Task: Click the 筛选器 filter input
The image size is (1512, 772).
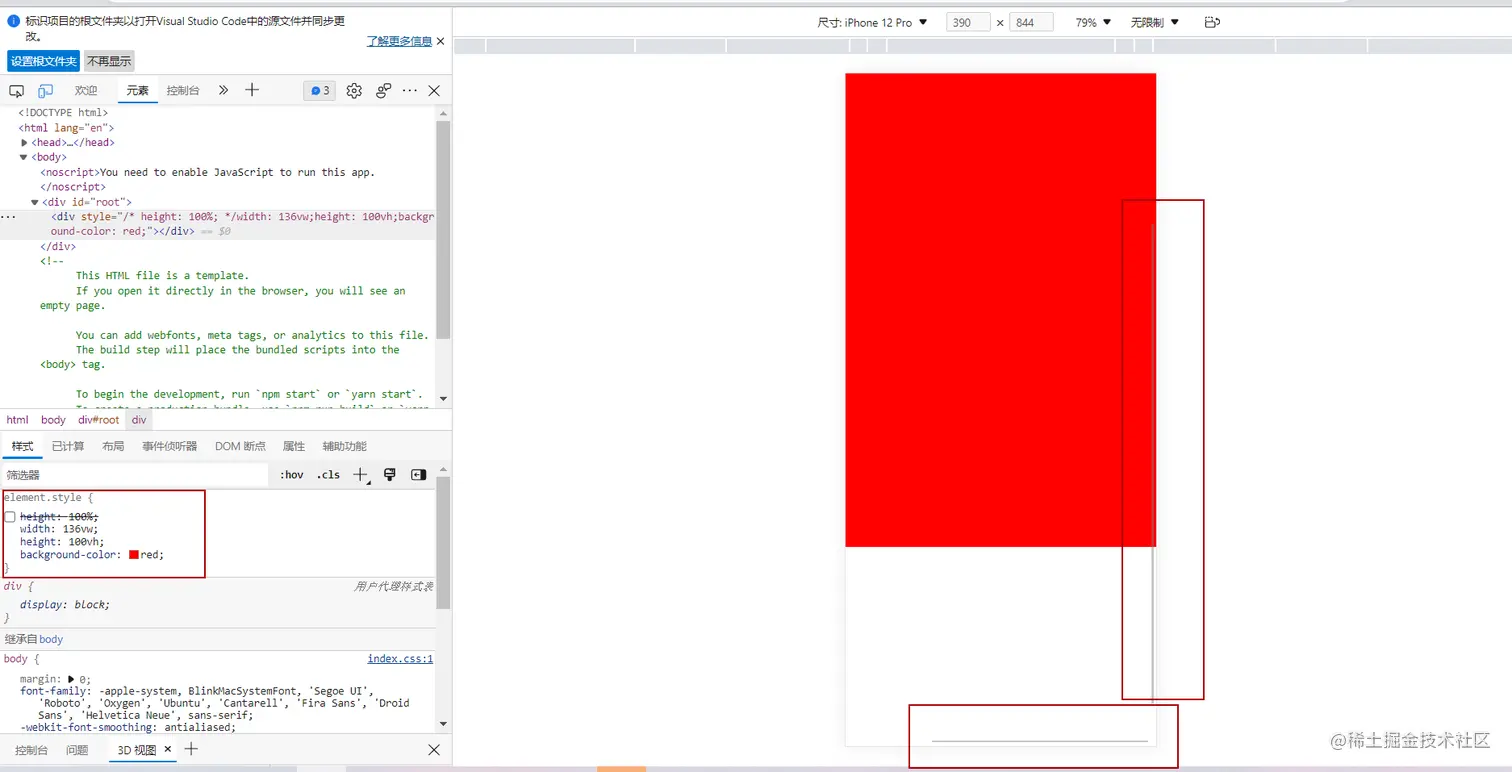Action: (x=135, y=475)
